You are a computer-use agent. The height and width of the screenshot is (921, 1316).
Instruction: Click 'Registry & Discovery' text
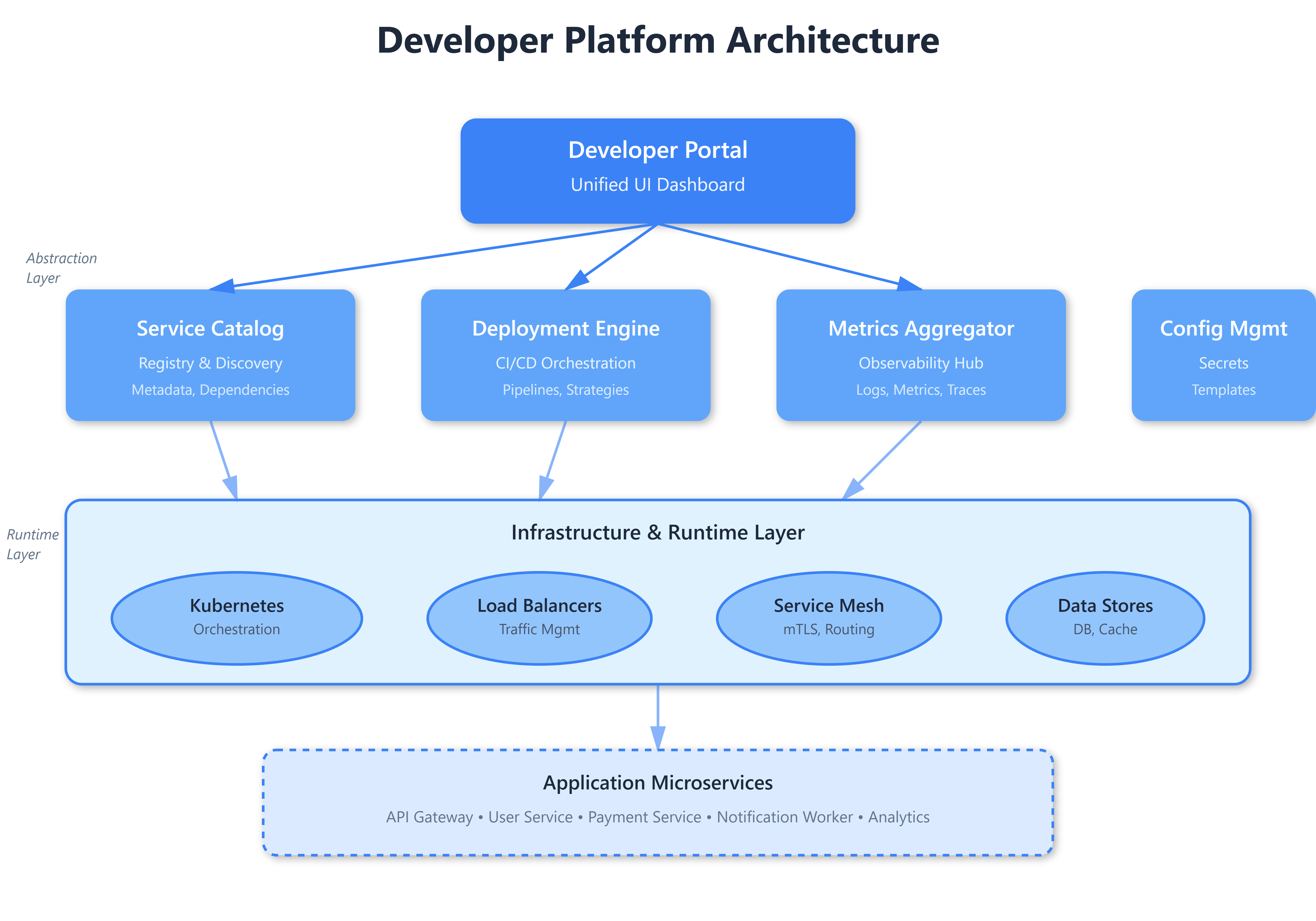click(x=210, y=363)
